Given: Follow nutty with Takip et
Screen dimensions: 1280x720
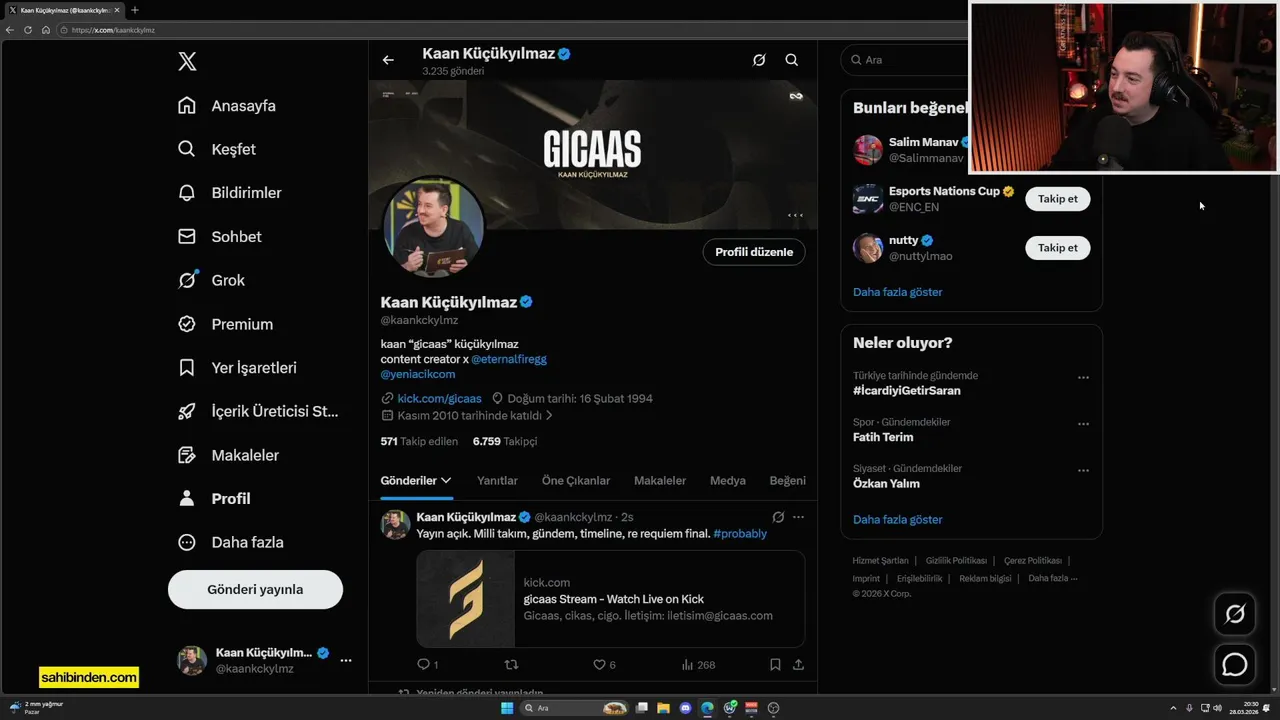Looking at the screenshot, I should click(1058, 248).
